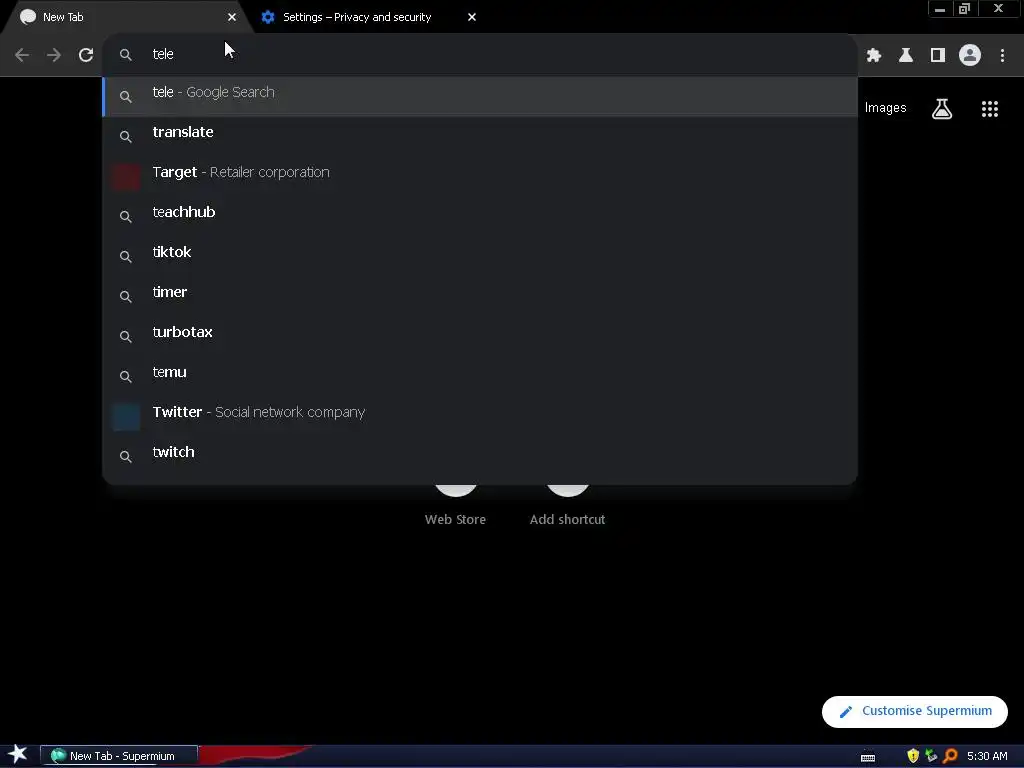
Task: Pick the tiktok suggestion
Action: [x=480, y=256]
